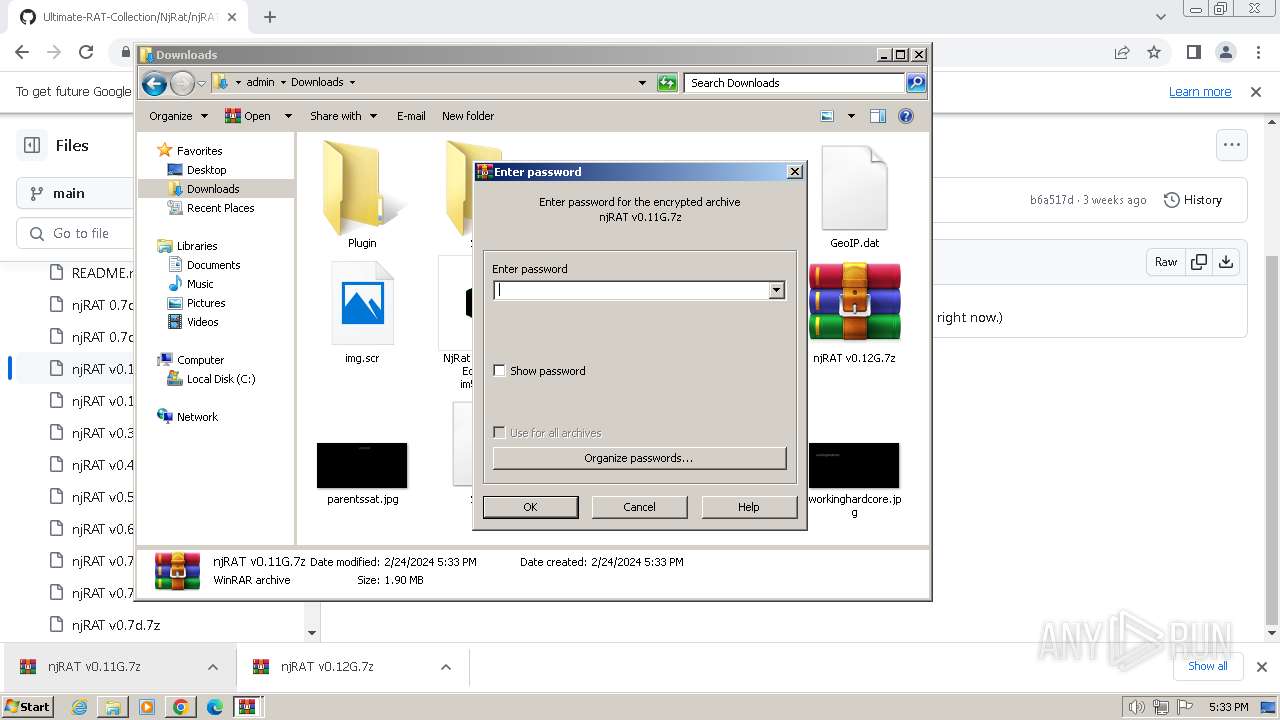Open Chrome profile avatar menu
The width and height of the screenshot is (1280, 720).
[1226, 53]
